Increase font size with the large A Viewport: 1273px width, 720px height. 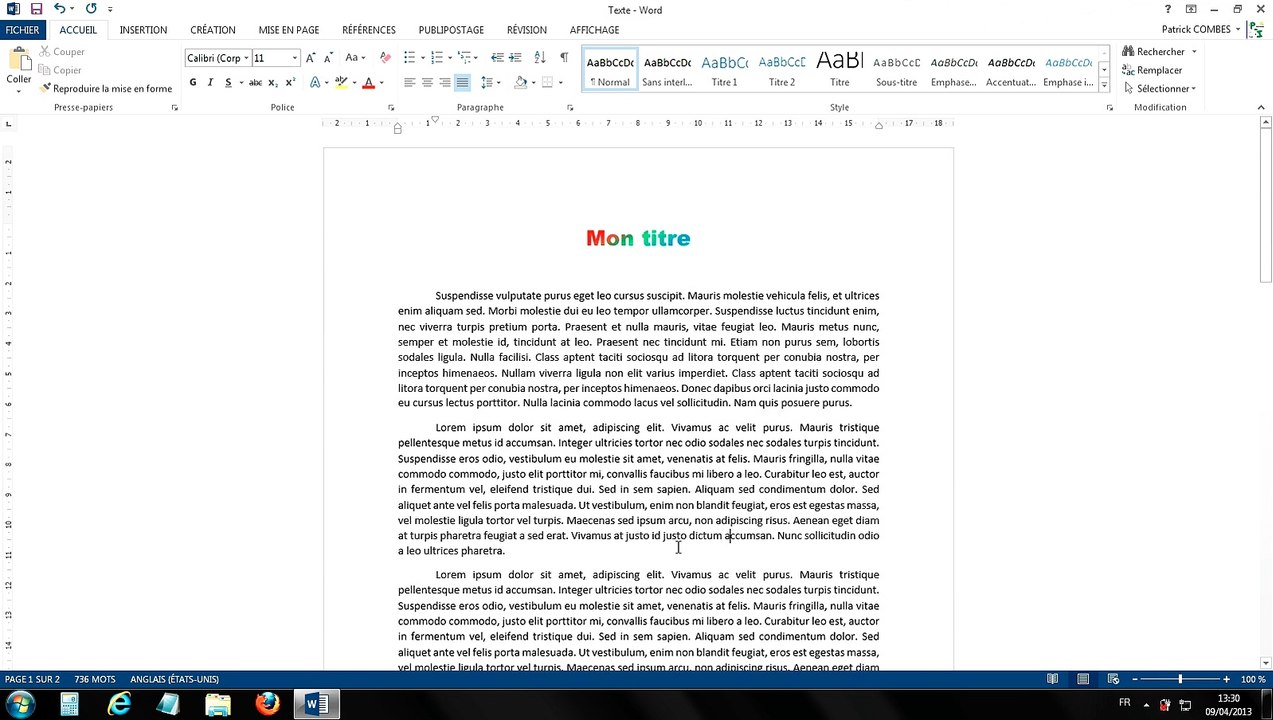(311, 58)
